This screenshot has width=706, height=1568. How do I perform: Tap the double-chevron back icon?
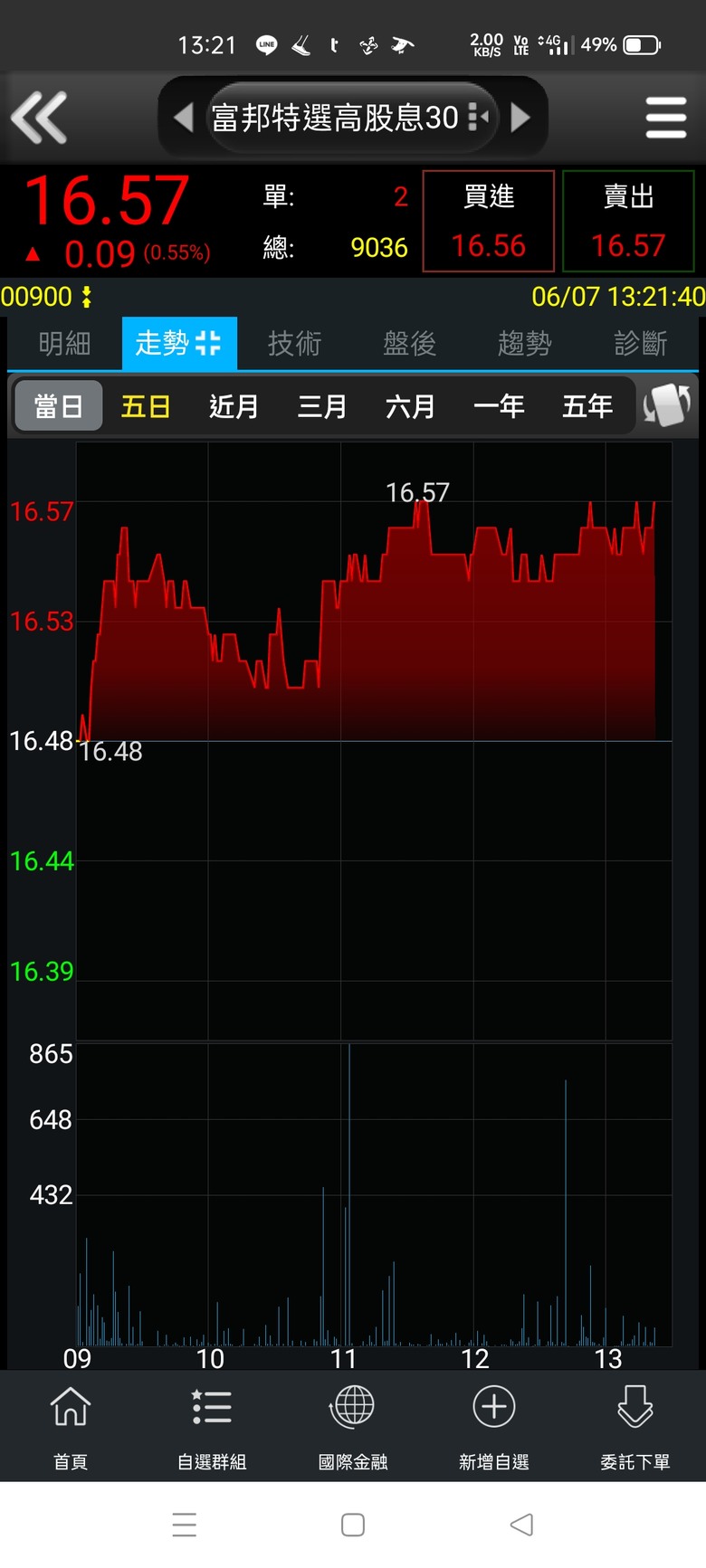point(39,118)
